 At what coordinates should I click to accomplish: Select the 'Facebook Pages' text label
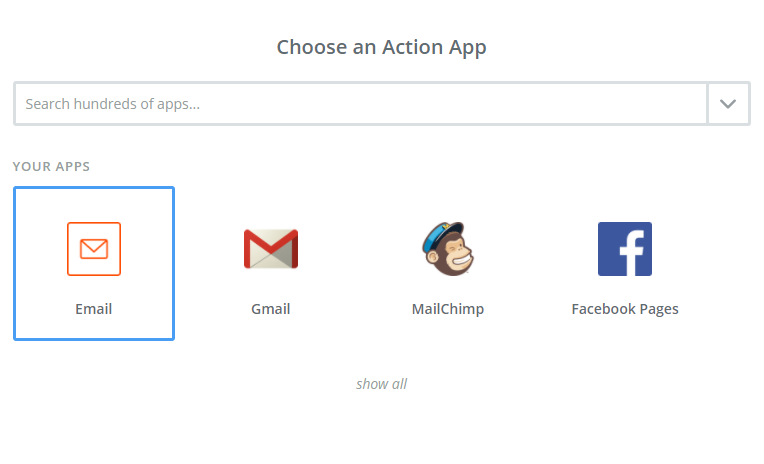(625, 309)
